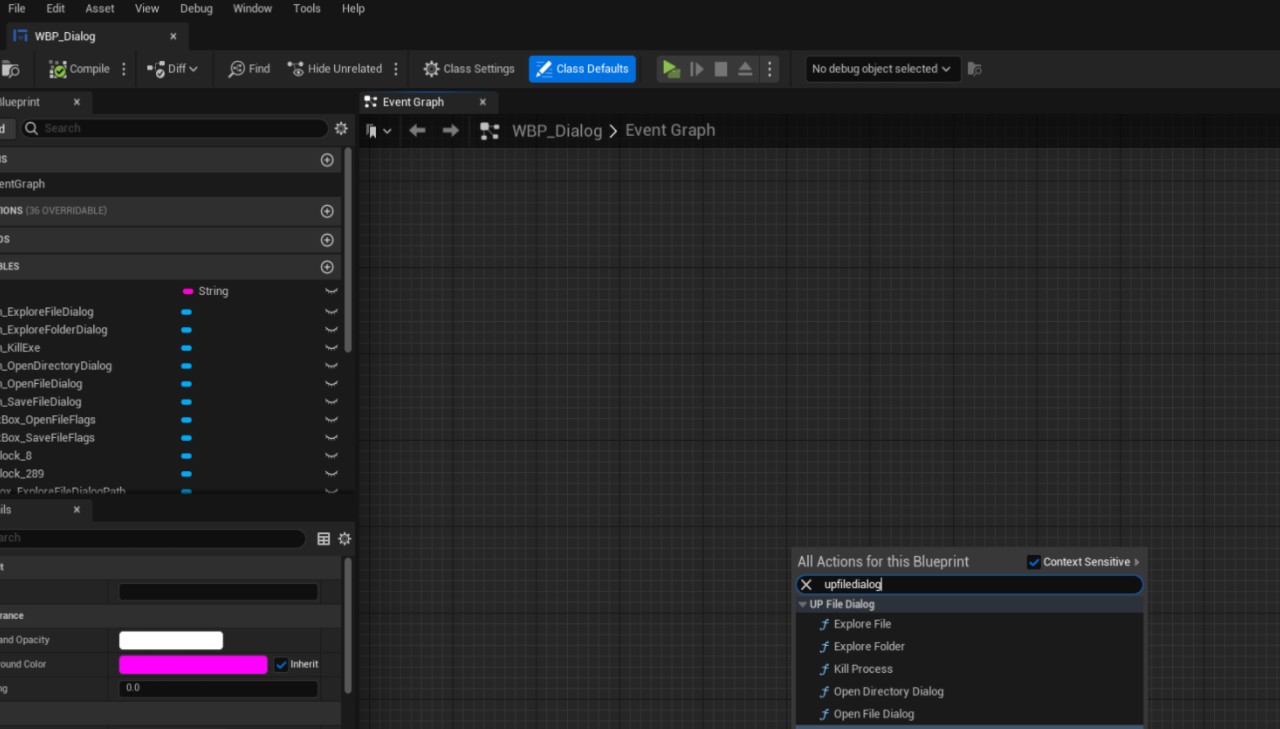Open bookmarks dropdown in graph toolbar
Screen dimensions: 1280x729
(379, 131)
